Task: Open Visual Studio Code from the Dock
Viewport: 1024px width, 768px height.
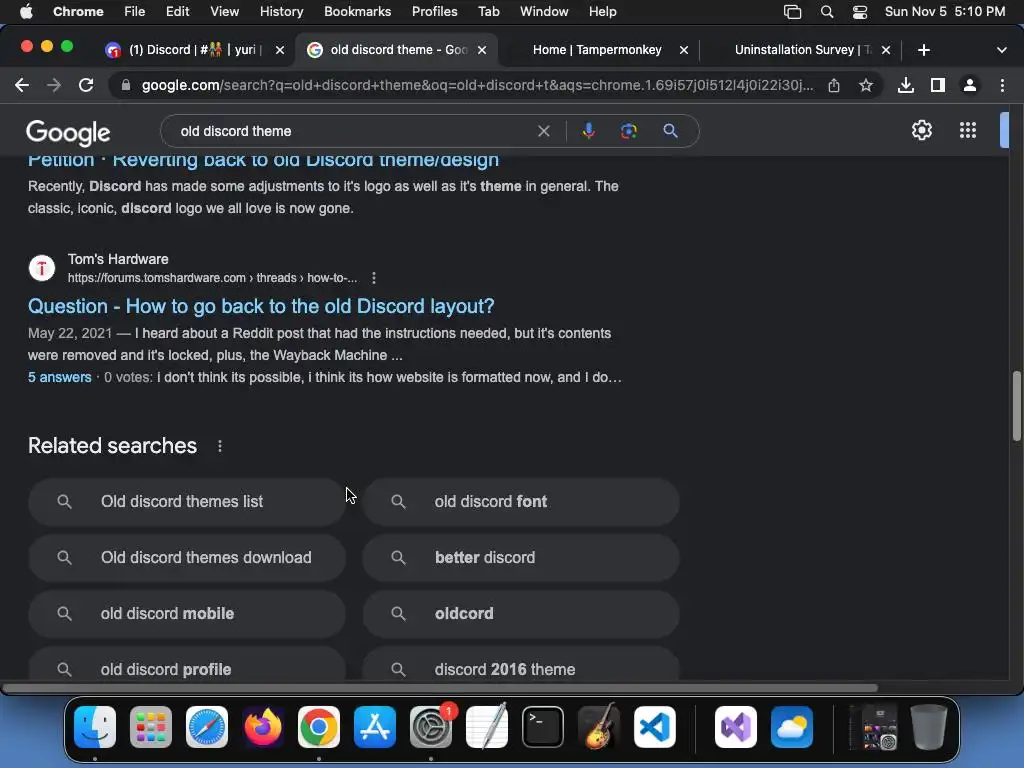Action: [655, 727]
